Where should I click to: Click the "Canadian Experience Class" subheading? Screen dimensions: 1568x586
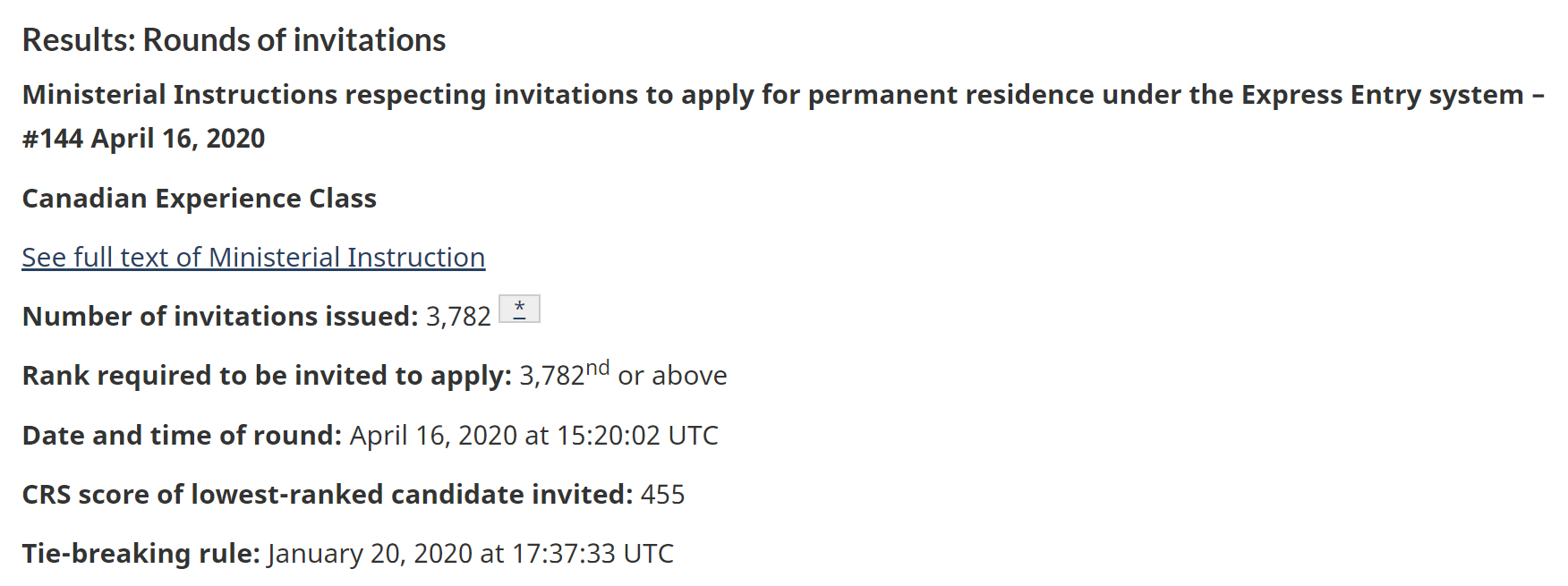[x=199, y=199]
